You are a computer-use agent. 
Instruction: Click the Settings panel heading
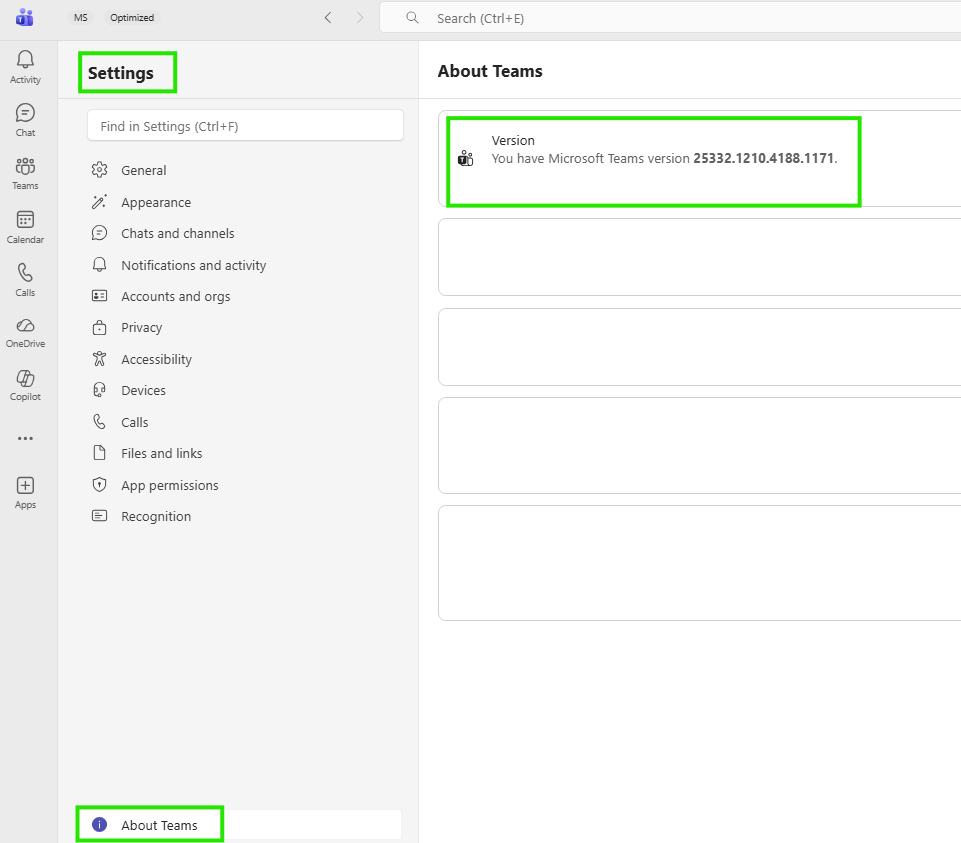click(x=121, y=73)
